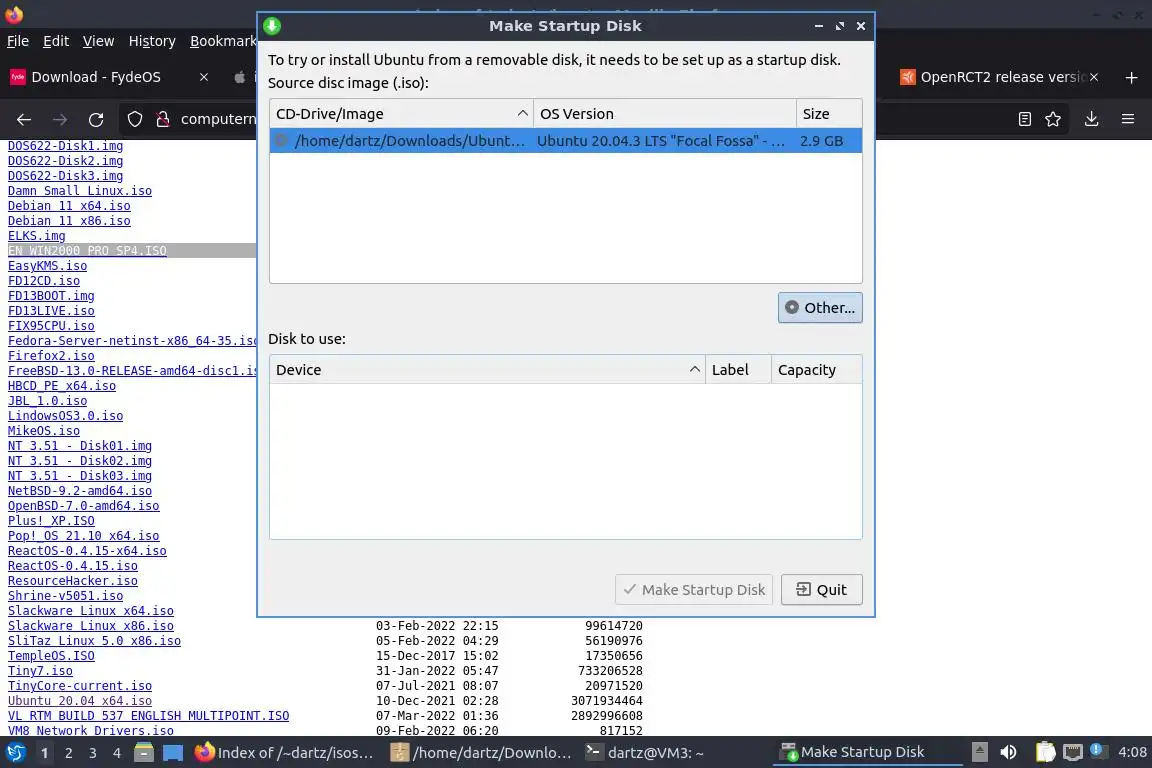Viewport: 1152px width, 768px height.
Task: Sort by Device column header
Action: pyautogui.click(x=487, y=370)
